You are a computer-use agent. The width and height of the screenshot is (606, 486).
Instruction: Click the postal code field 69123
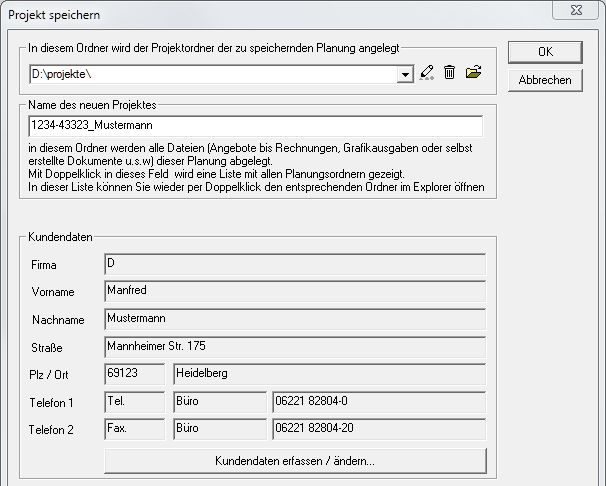(x=134, y=374)
